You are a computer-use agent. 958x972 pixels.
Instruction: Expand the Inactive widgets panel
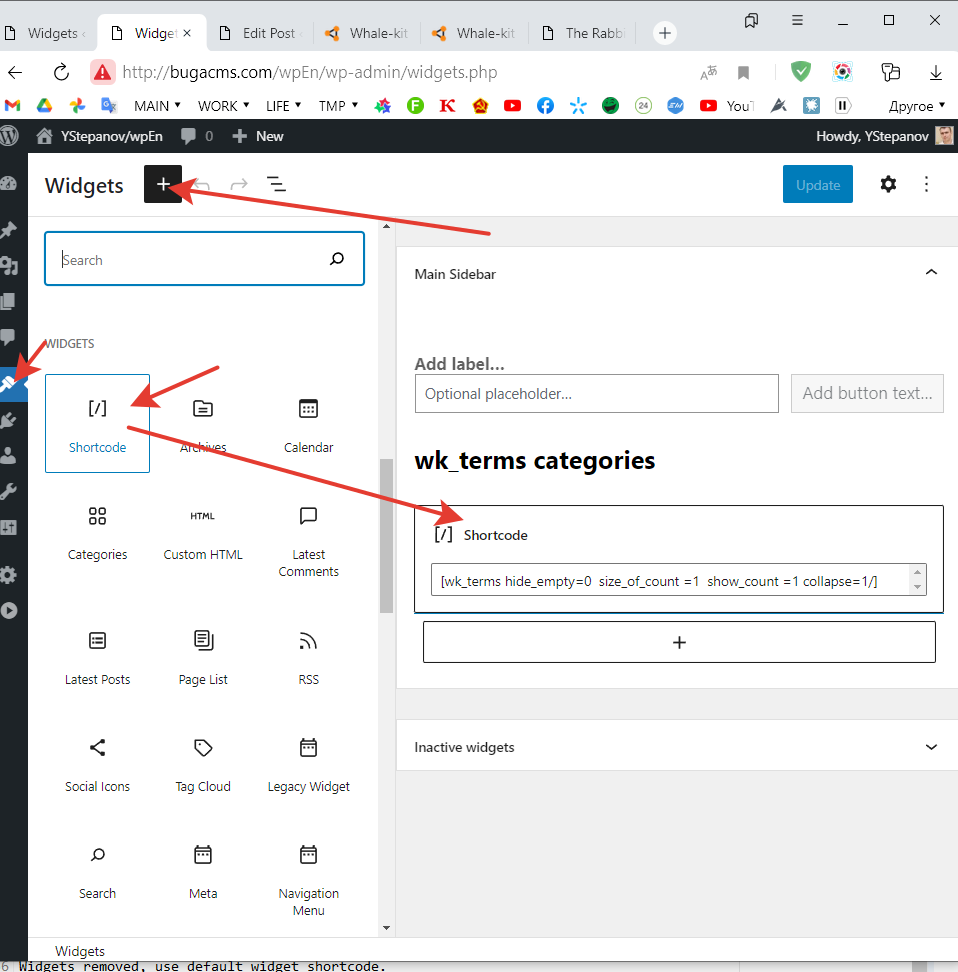(x=931, y=746)
